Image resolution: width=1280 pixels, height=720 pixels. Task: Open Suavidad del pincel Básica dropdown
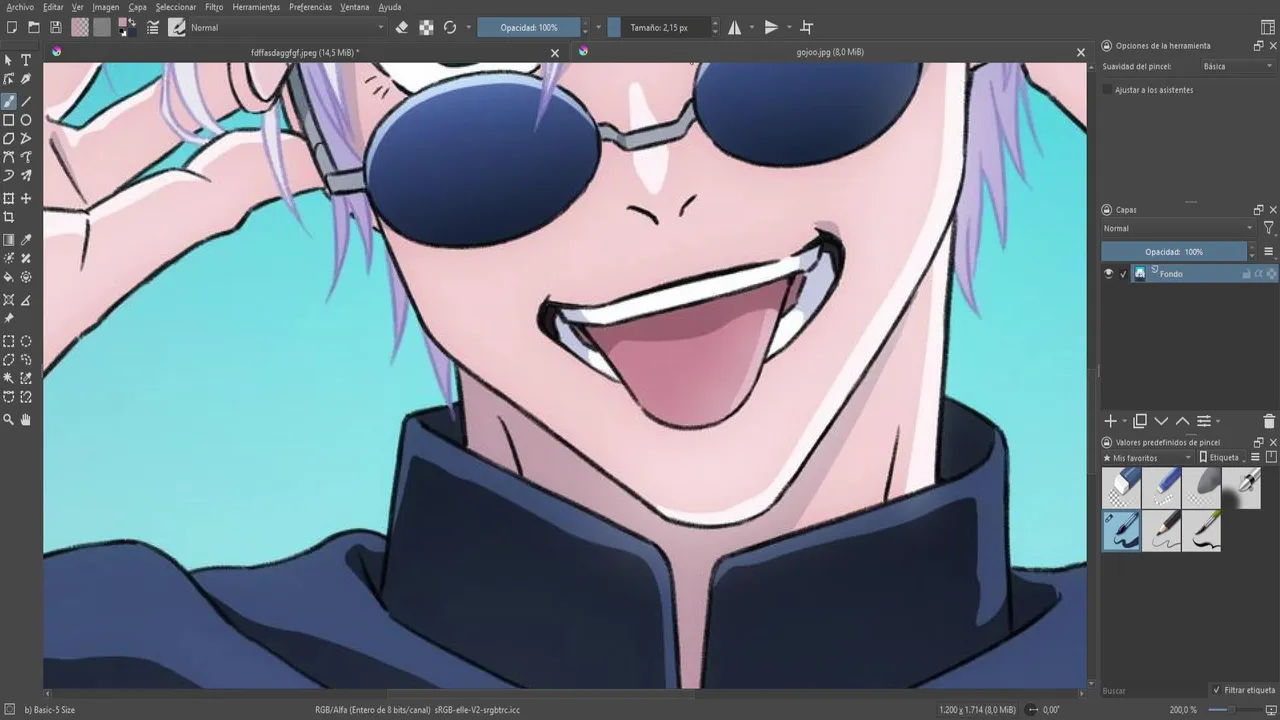(1239, 66)
